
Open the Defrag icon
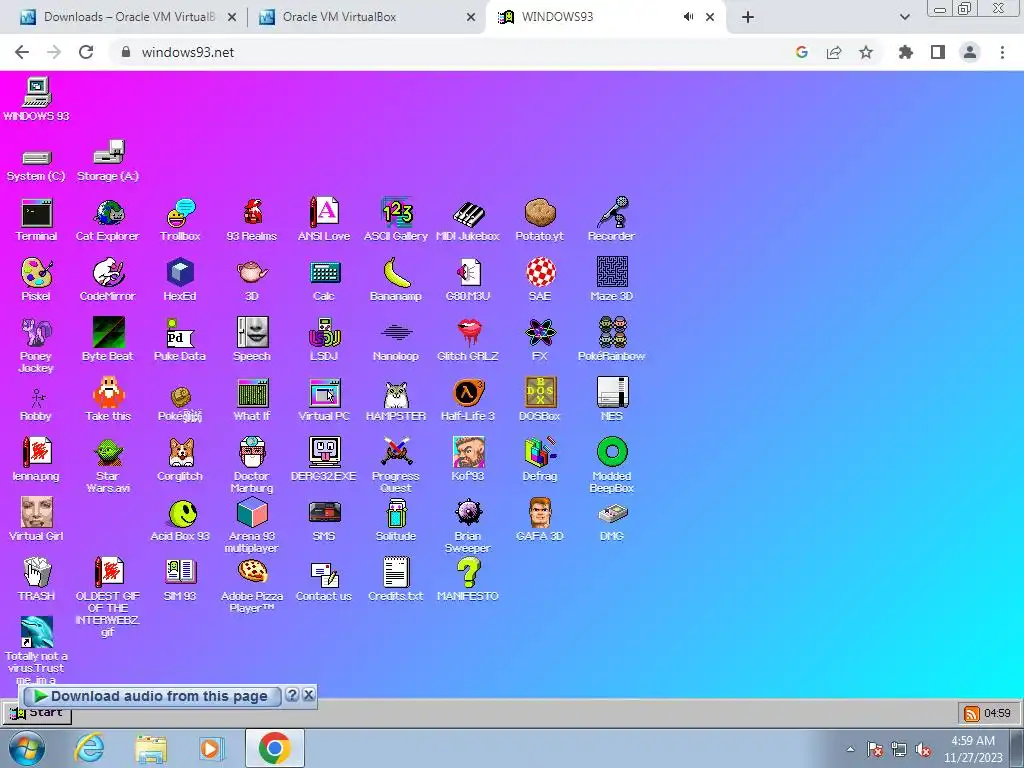pyautogui.click(x=539, y=460)
